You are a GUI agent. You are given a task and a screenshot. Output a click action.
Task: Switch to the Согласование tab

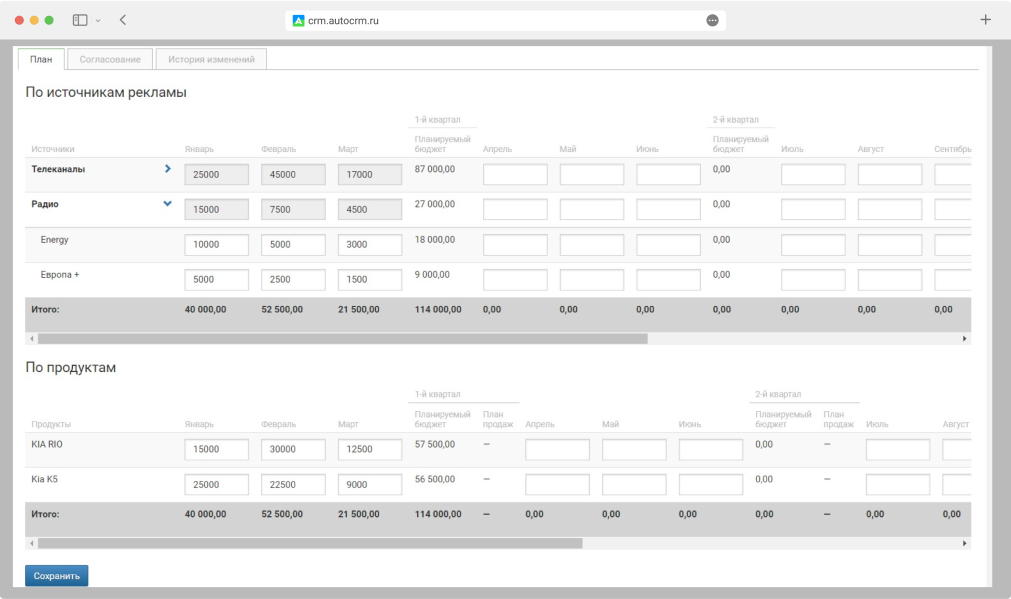tap(110, 59)
